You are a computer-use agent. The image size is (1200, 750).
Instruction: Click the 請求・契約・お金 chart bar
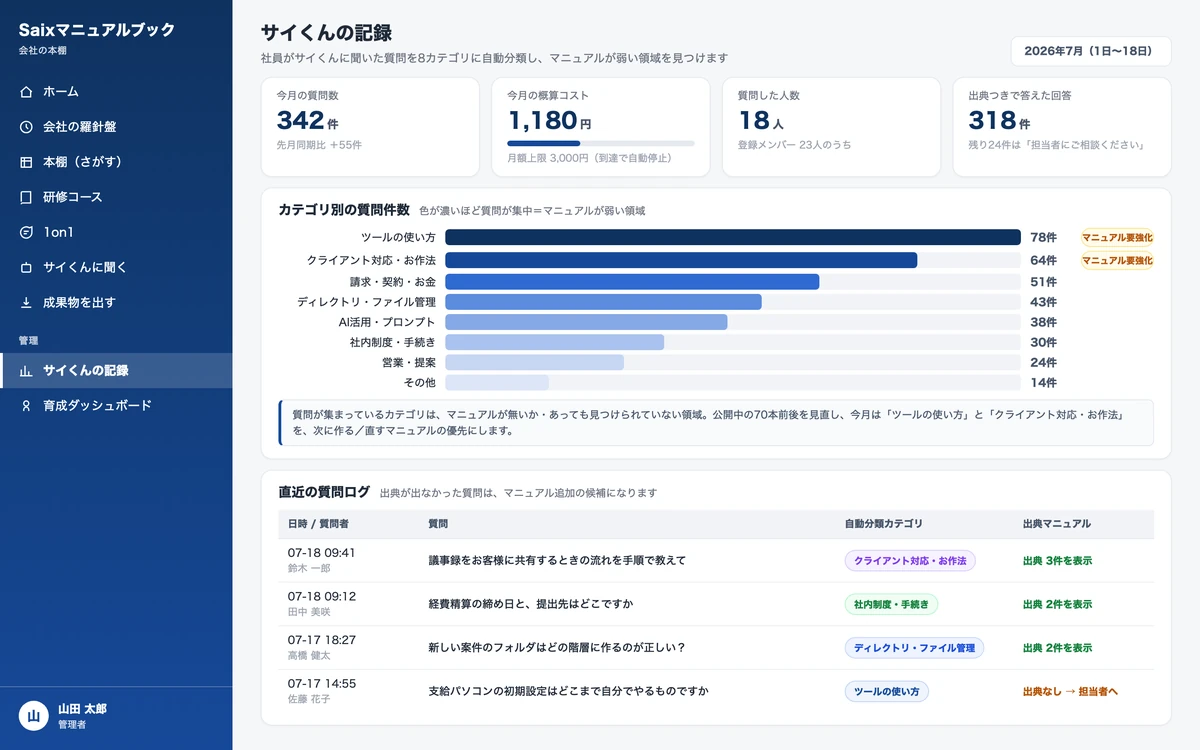coord(632,282)
